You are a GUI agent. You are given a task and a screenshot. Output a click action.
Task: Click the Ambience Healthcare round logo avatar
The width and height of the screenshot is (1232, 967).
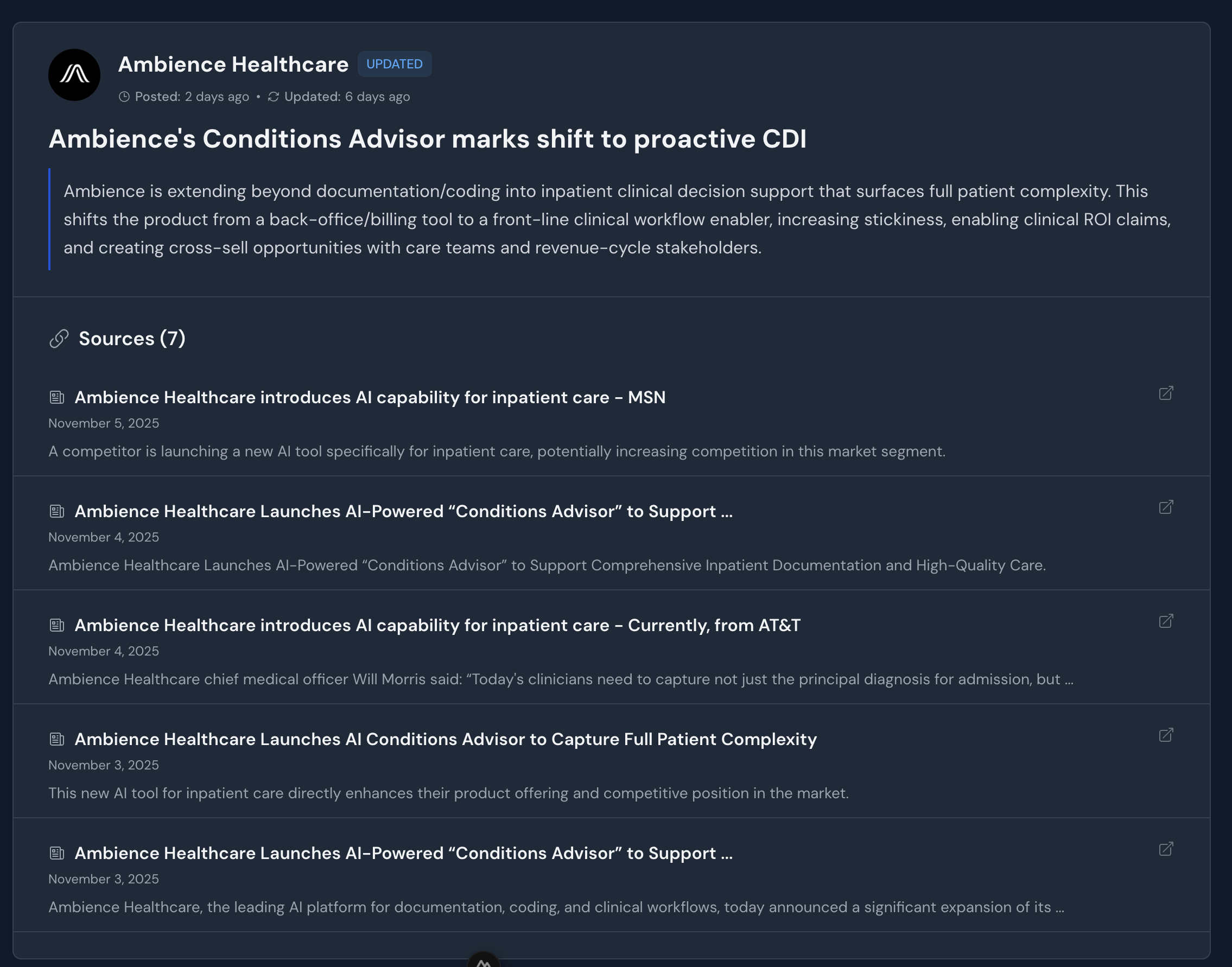(x=74, y=75)
